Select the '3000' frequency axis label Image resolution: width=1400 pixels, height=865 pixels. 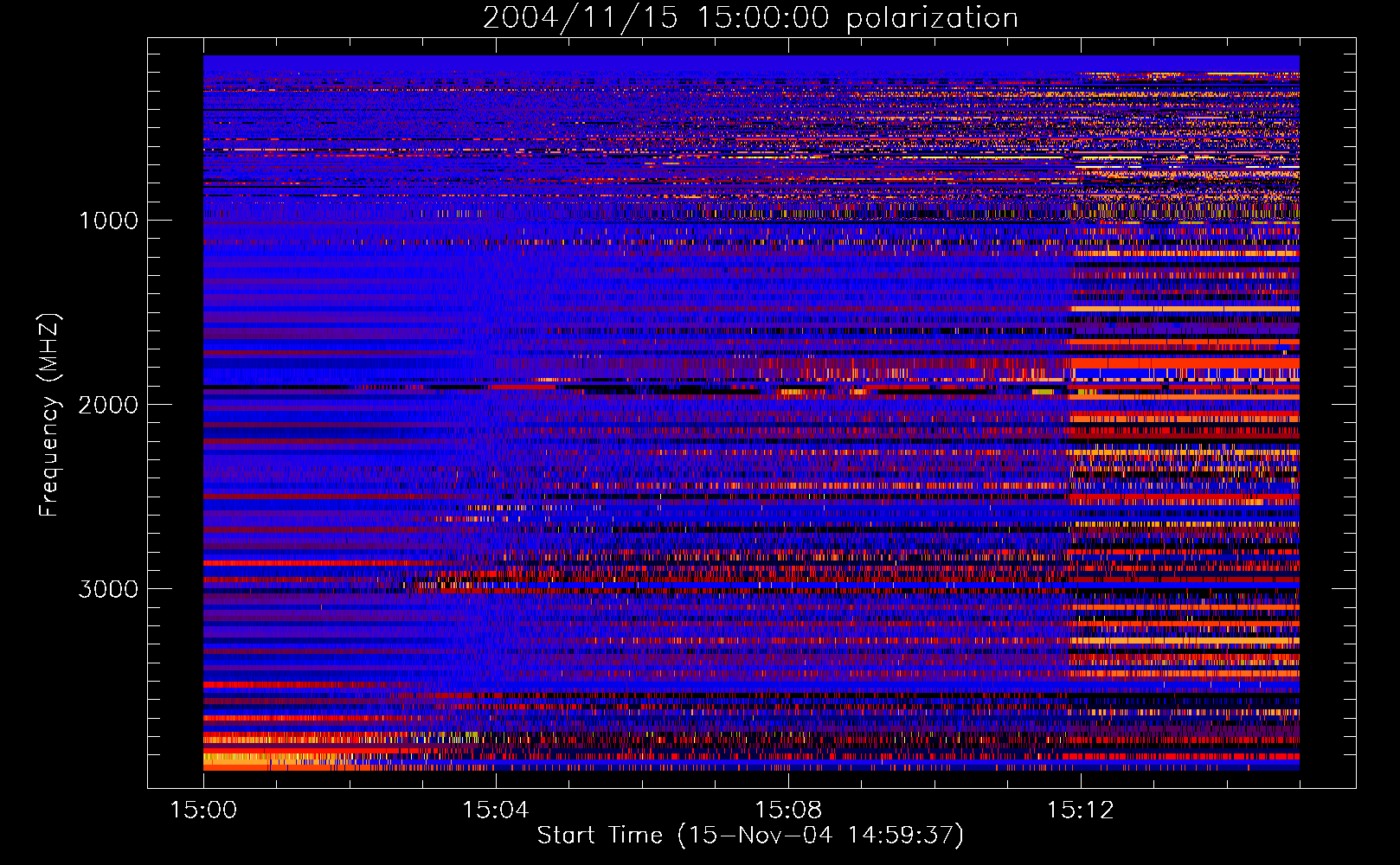(108, 589)
